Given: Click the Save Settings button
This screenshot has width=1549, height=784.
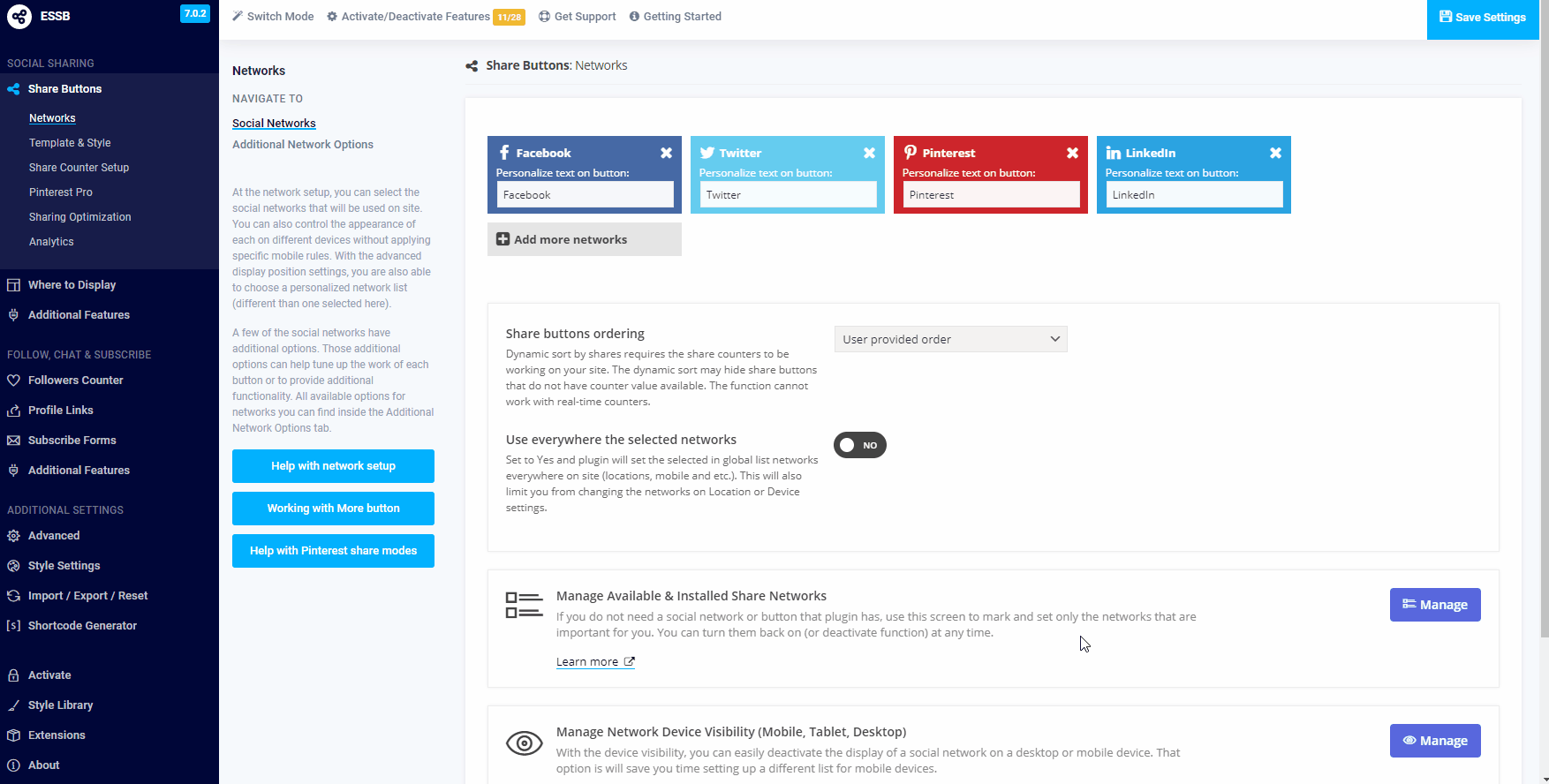Looking at the screenshot, I should [1483, 18].
